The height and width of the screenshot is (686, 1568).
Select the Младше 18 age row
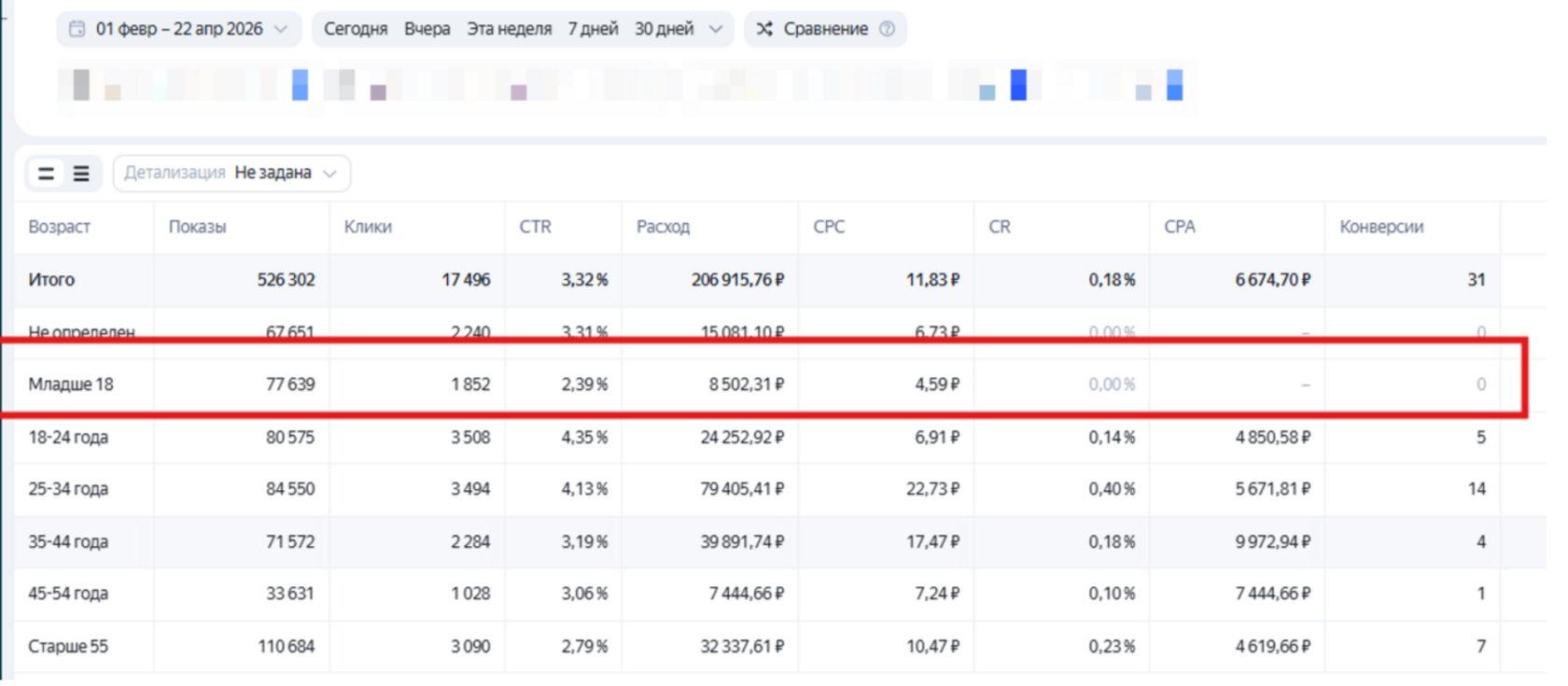(x=758, y=385)
